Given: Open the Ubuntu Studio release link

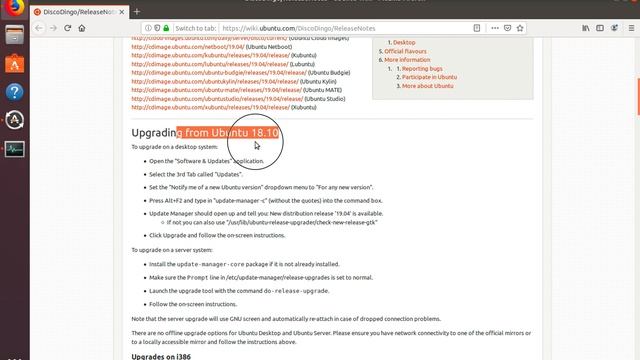Looking at the screenshot, I should pyautogui.click(x=217, y=99).
